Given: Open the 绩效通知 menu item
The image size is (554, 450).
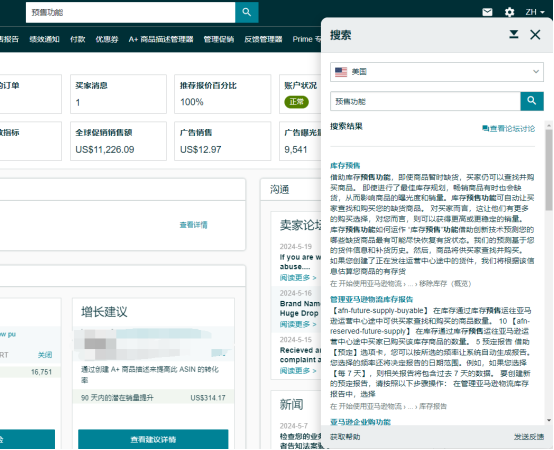Looking at the screenshot, I should point(45,39).
